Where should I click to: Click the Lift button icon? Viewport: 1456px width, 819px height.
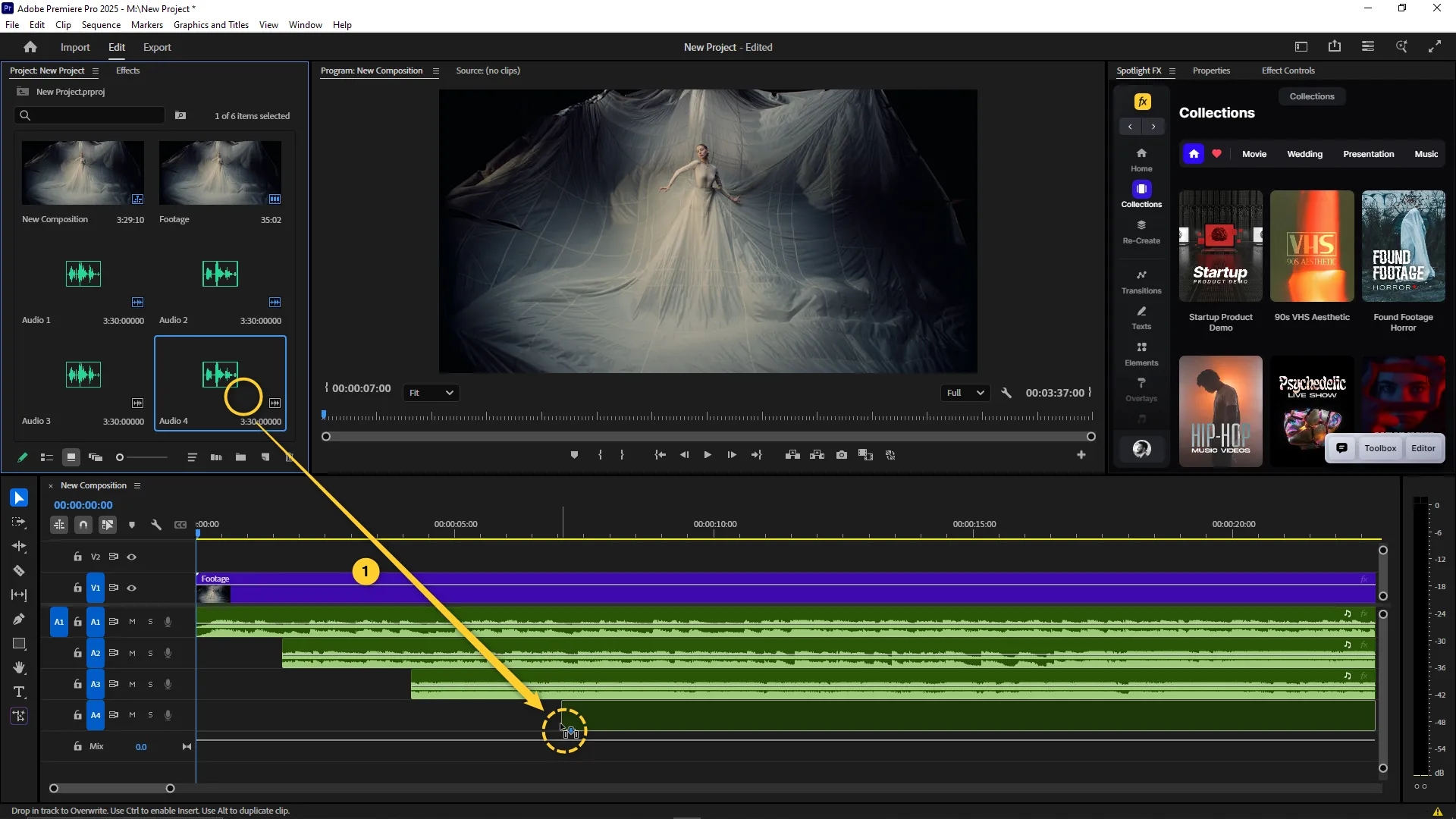click(x=792, y=455)
